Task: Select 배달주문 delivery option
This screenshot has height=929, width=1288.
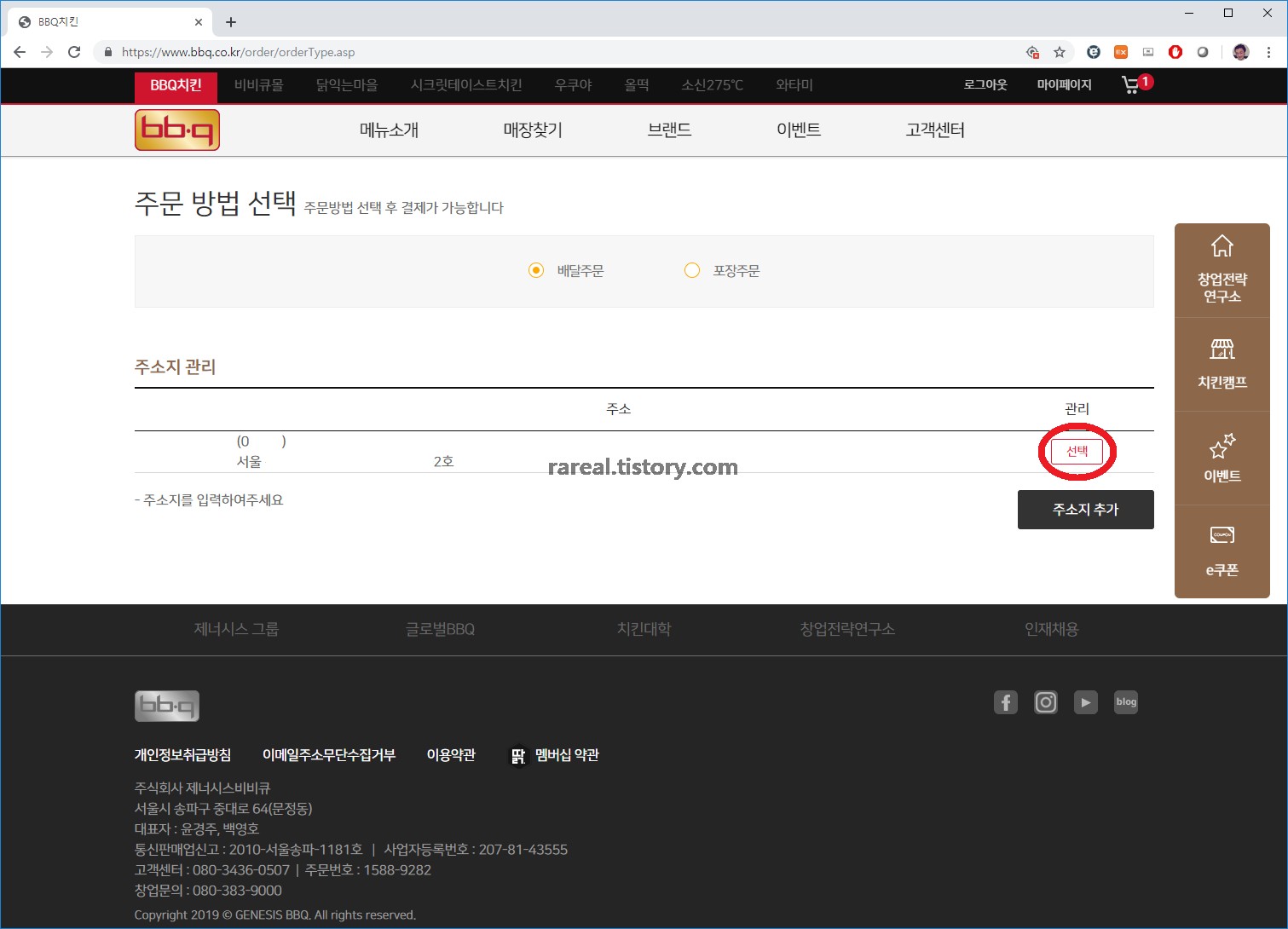Action: click(566, 271)
